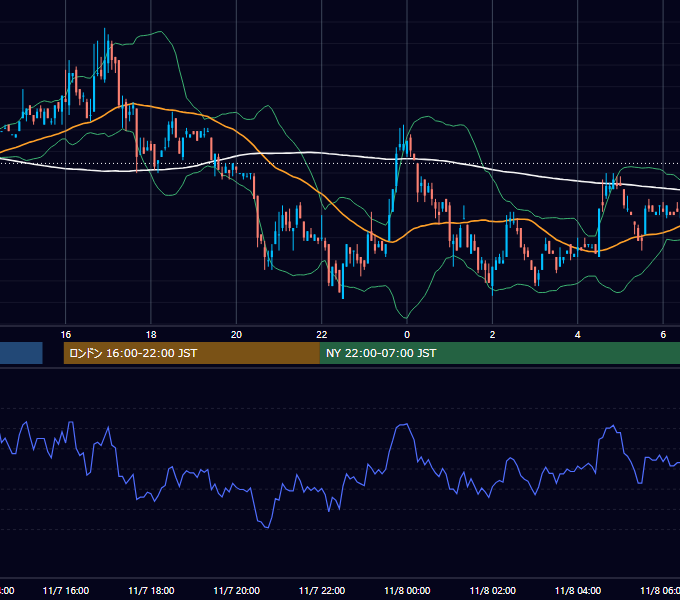The height and width of the screenshot is (600, 680).
Task: Click the 11/8 00:00 date label
Action: coord(407,591)
